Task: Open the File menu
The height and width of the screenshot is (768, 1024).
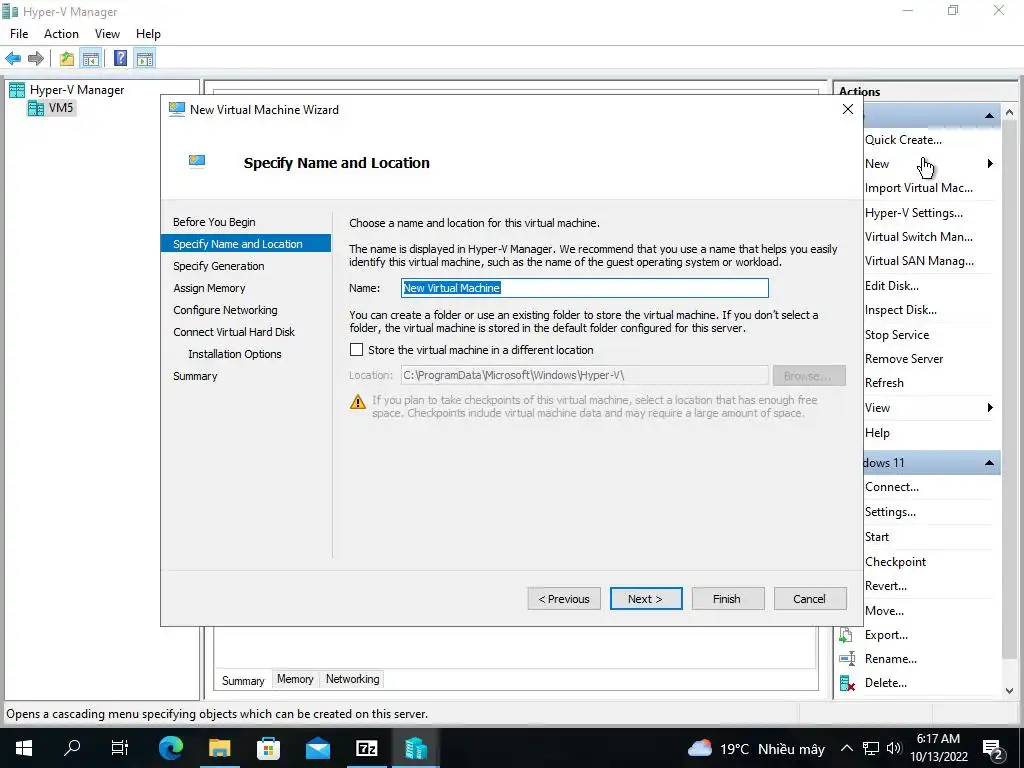Action: pos(19,34)
